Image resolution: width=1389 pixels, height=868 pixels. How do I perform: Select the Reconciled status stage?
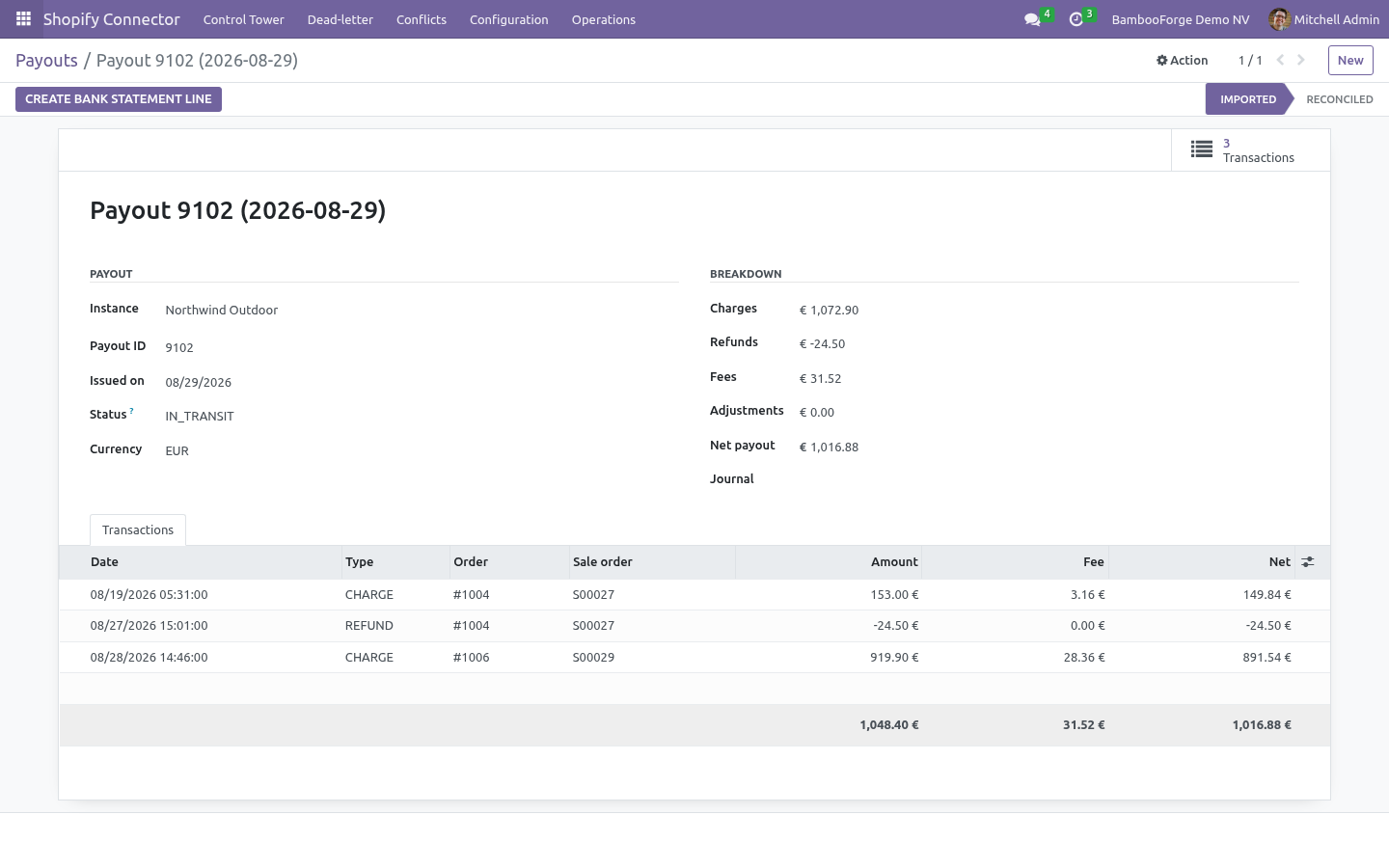coord(1339,99)
